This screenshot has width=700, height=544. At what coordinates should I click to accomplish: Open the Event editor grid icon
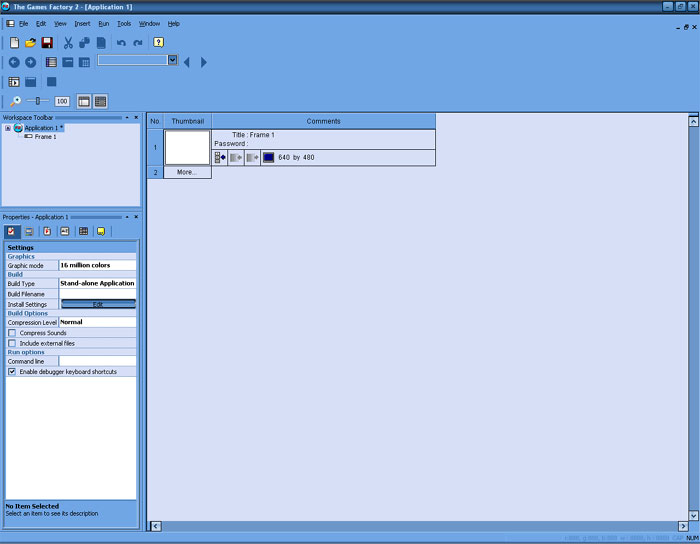[84, 62]
